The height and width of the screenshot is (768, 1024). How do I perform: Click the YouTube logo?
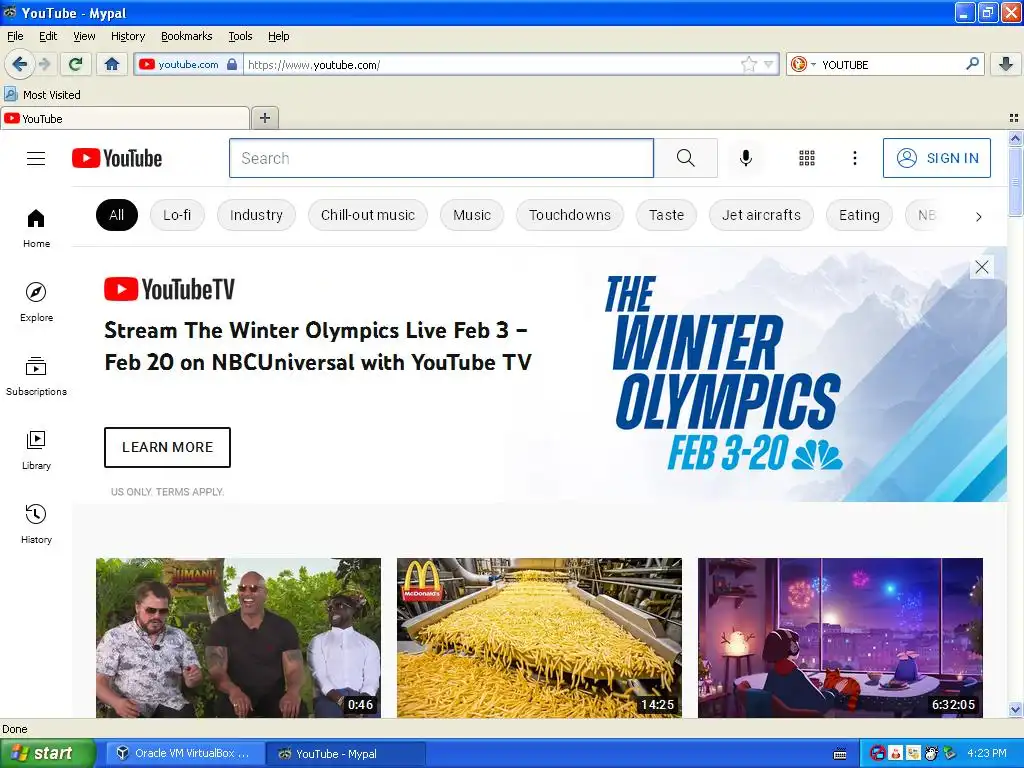[x=117, y=158]
